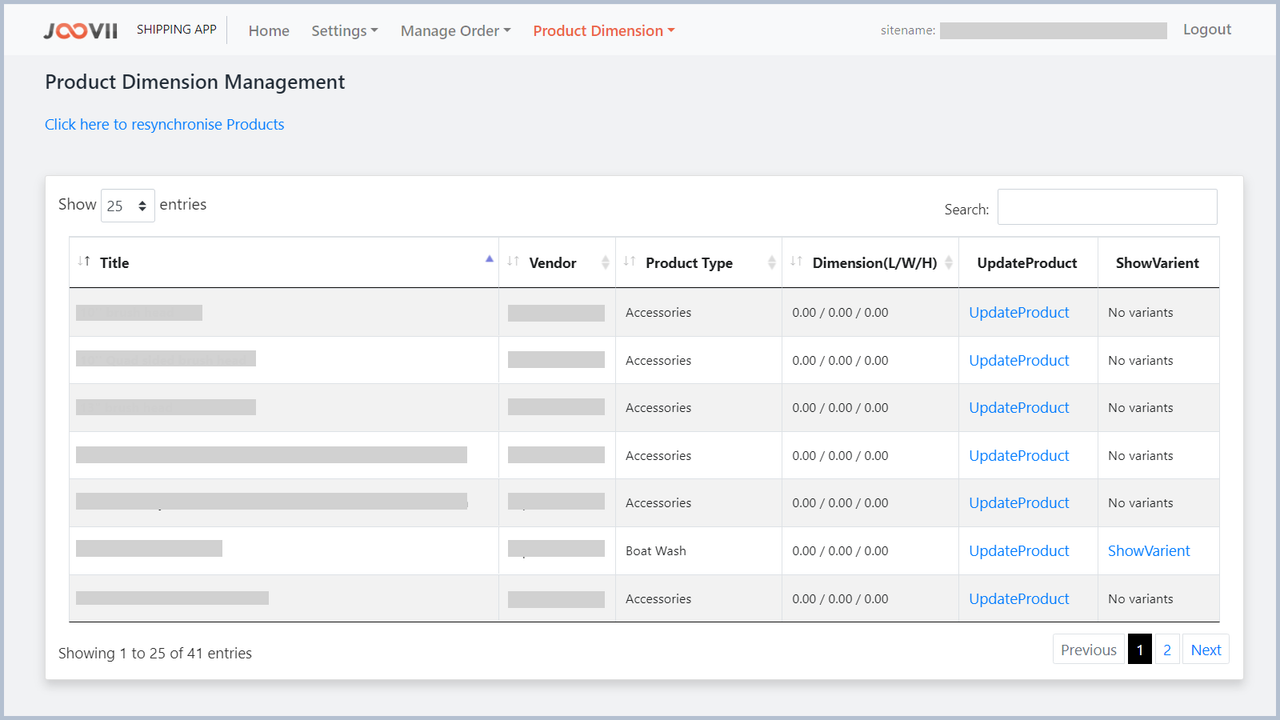Click the Product Type header inactive sort arrows

(x=771, y=262)
